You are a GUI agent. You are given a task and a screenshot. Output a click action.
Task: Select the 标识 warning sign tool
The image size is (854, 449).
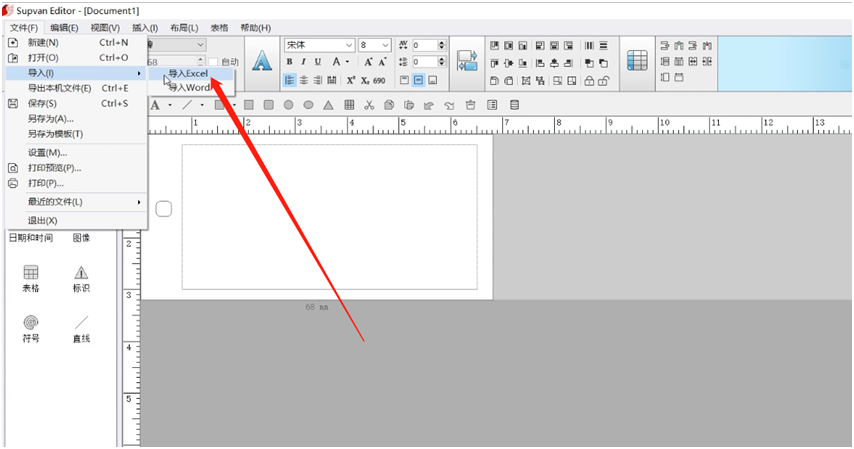[x=81, y=278]
